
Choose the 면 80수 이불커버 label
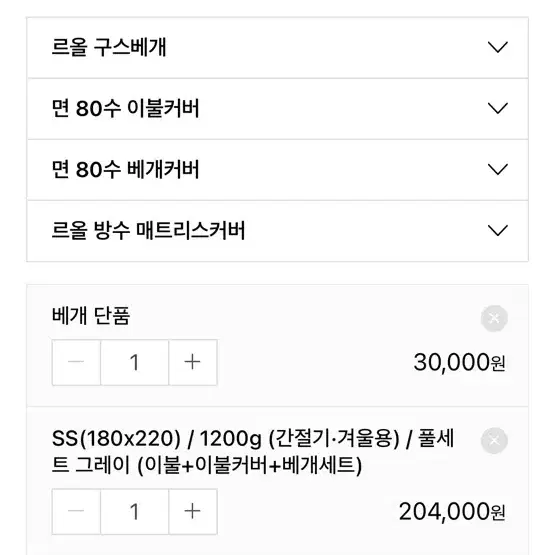pyautogui.click(x=125, y=108)
